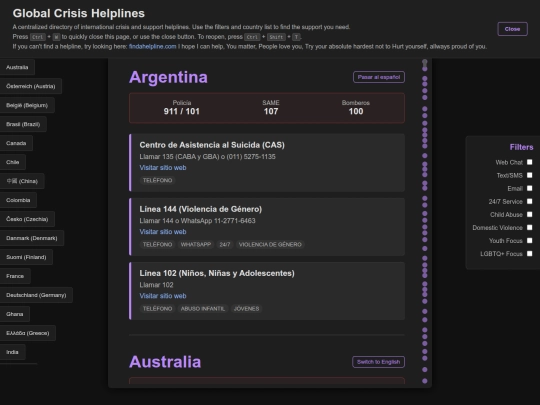Jump to Colombia helplines

point(18,200)
